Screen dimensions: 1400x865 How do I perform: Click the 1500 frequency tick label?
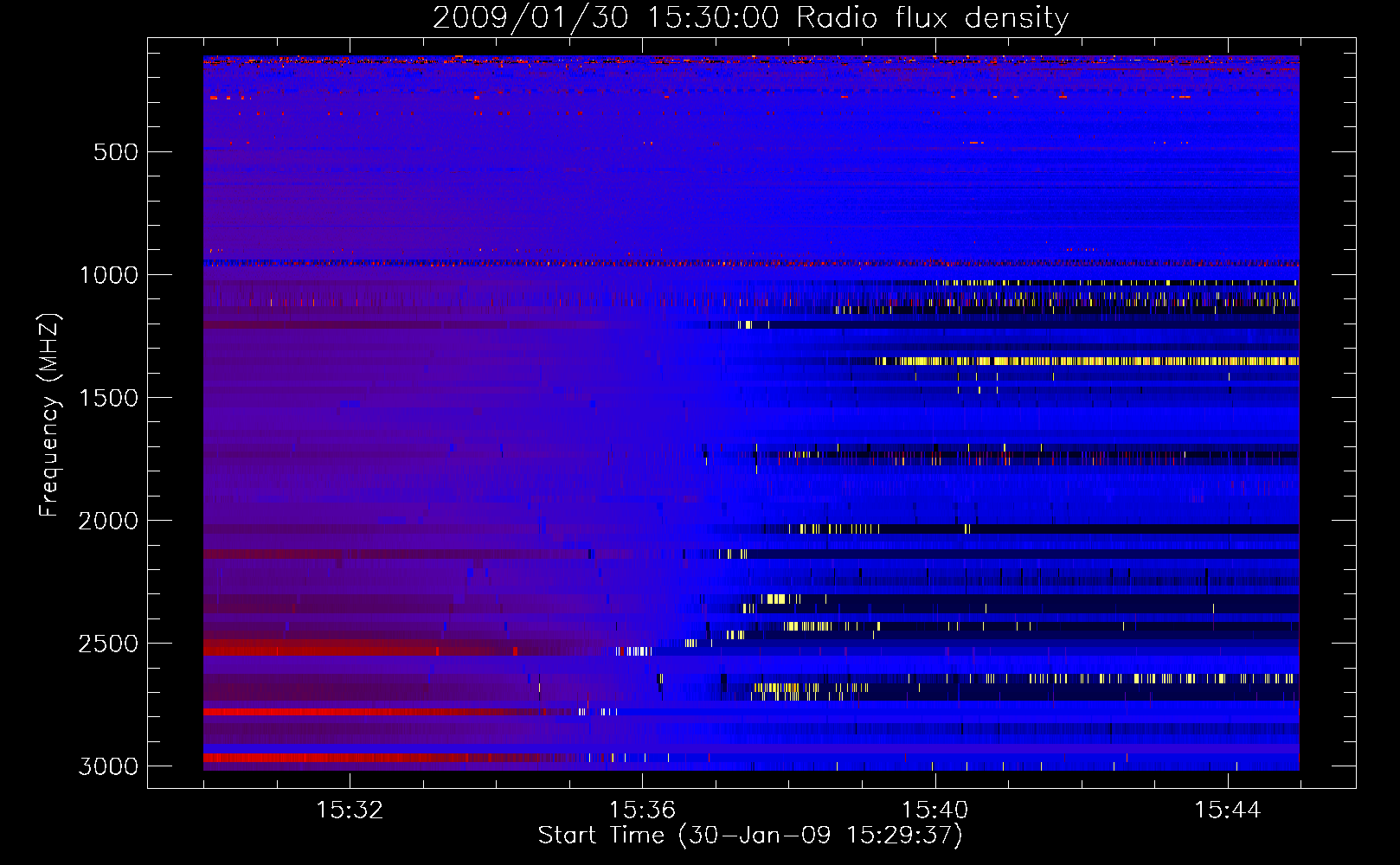click(x=108, y=398)
